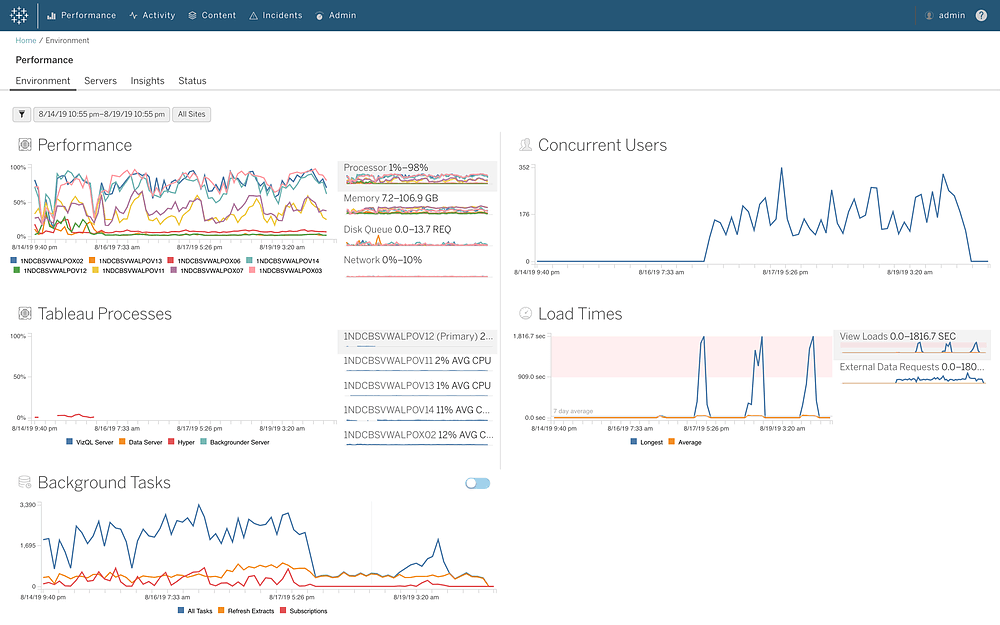Select the View Loads sparkline

tap(913, 344)
